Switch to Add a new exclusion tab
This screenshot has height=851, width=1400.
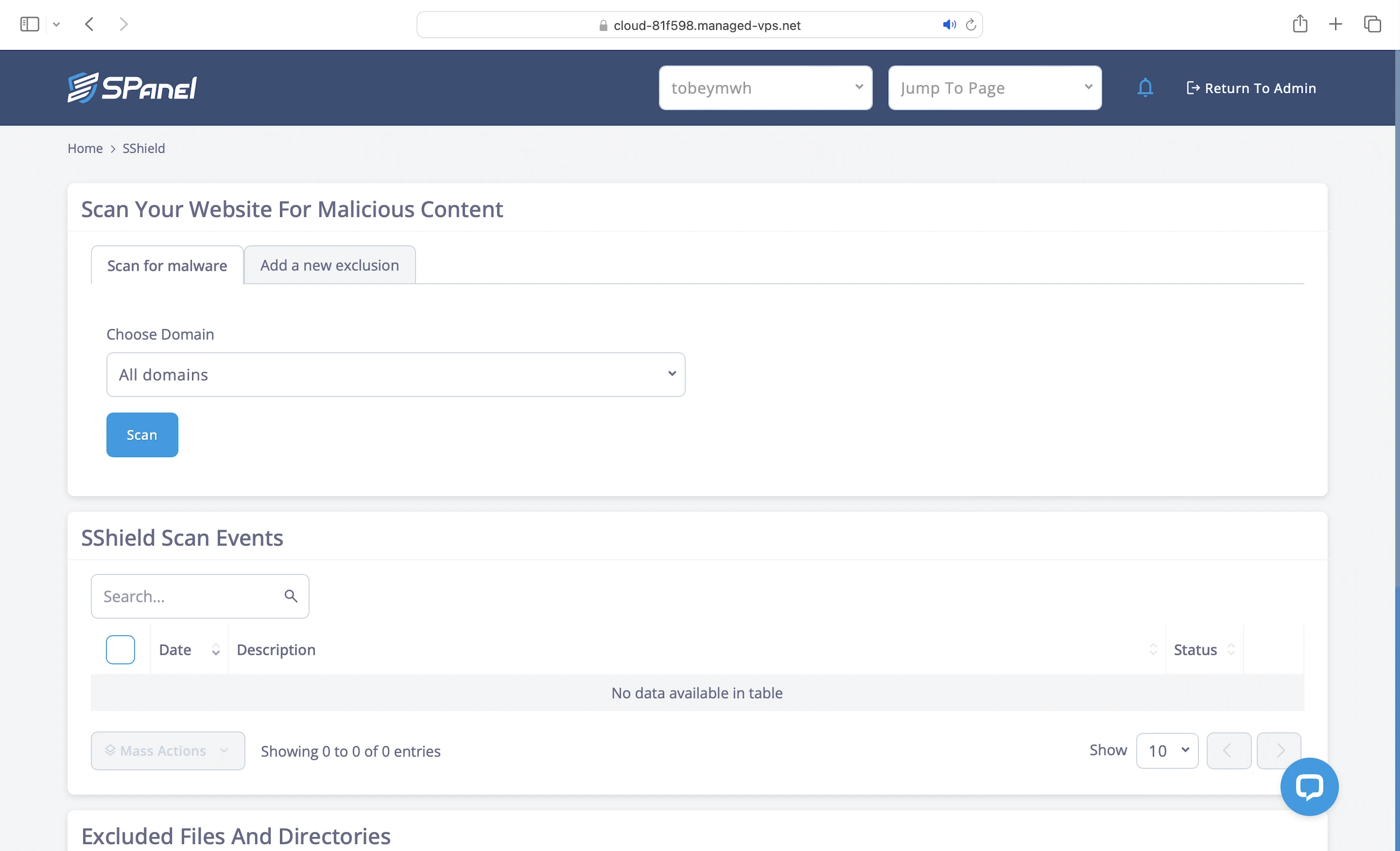coord(330,266)
